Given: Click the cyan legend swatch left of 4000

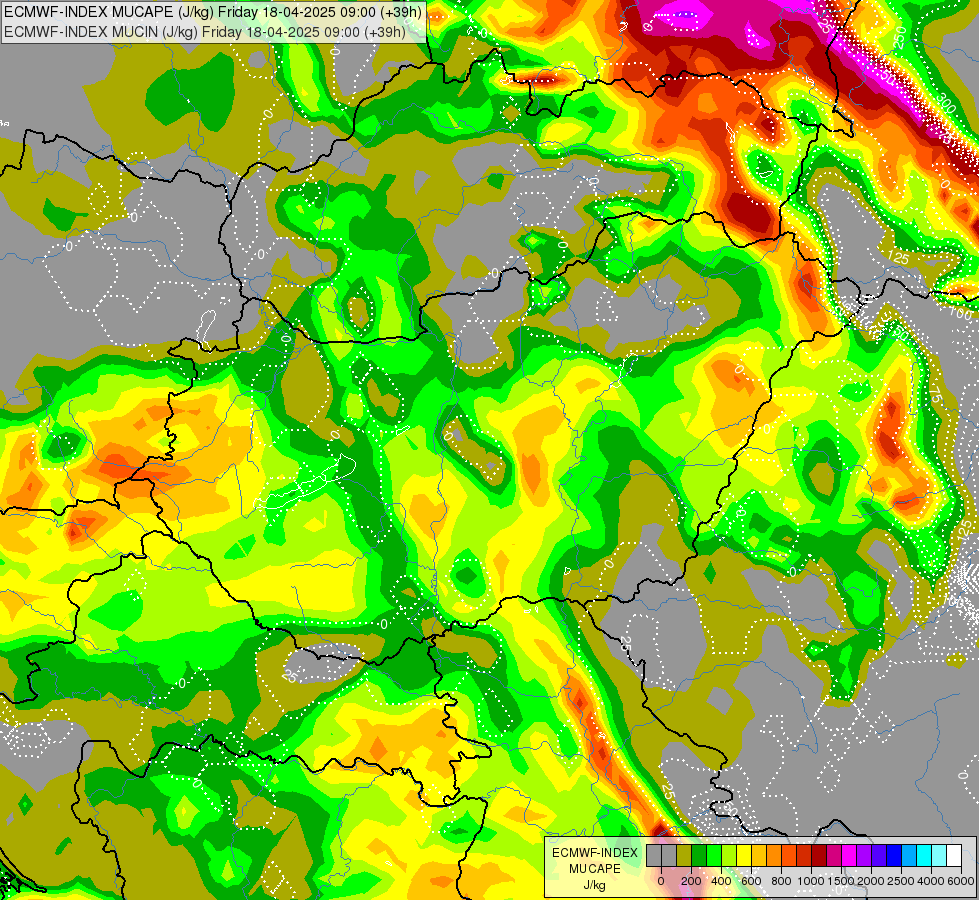Looking at the screenshot, I should pos(924,856).
